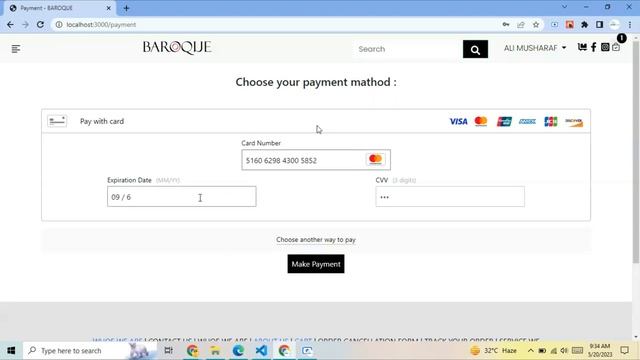Open the weather widget 32°C Haze
Viewport: 640px width, 360px height.
coord(493,350)
